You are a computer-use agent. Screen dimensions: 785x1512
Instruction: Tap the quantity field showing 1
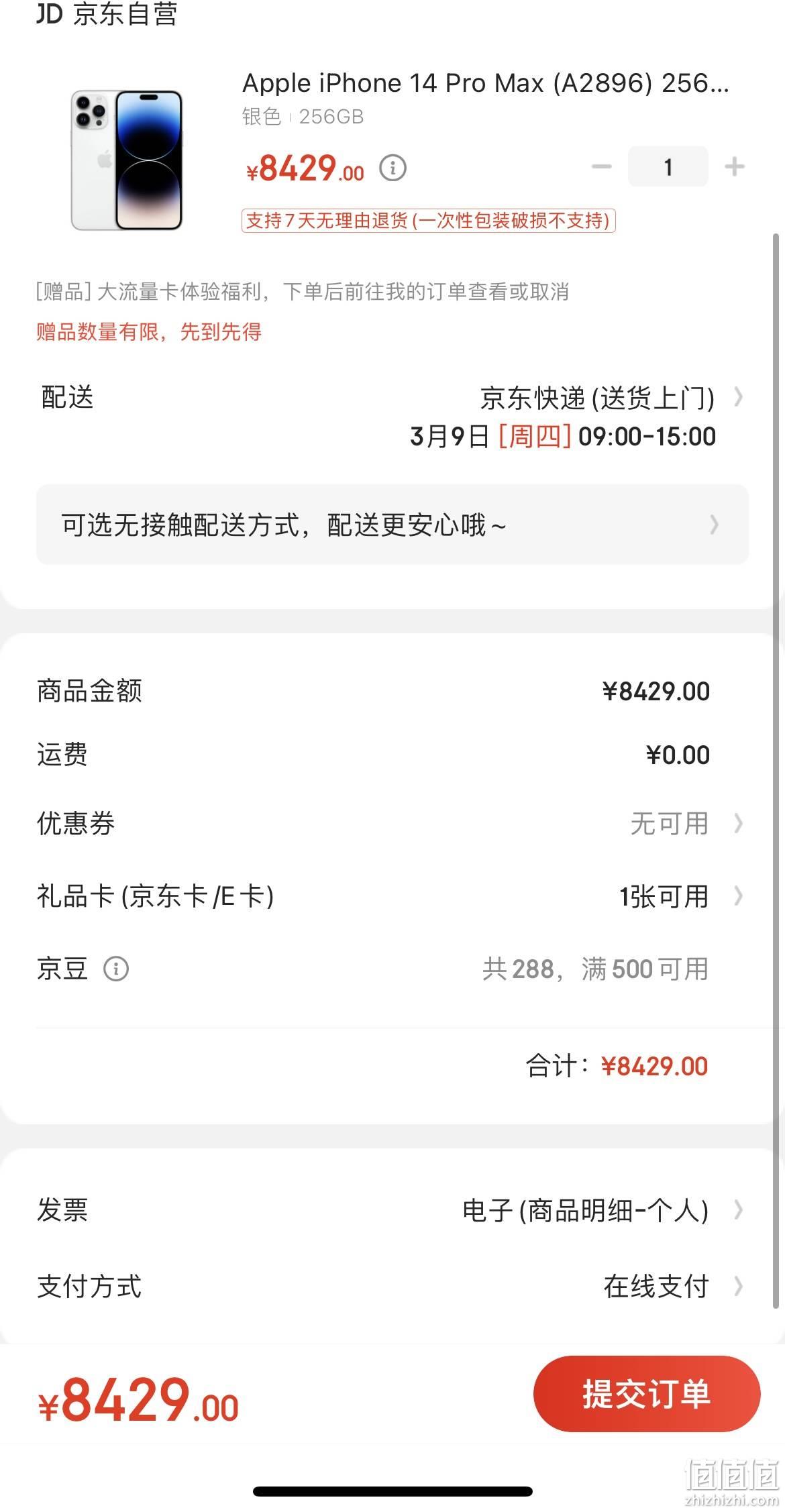point(668,166)
